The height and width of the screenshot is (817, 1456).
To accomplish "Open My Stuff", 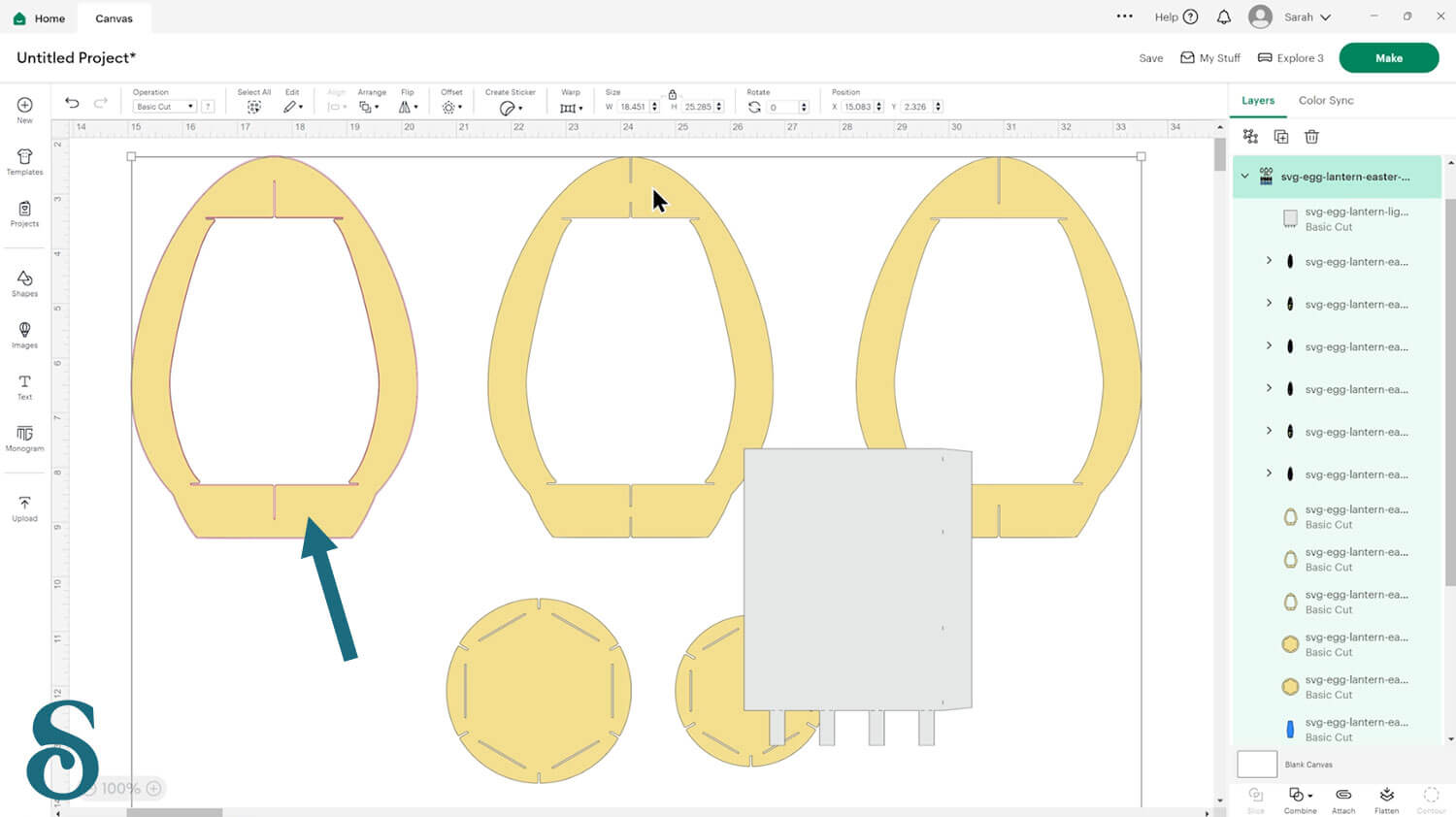I will click(x=1209, y=58).
